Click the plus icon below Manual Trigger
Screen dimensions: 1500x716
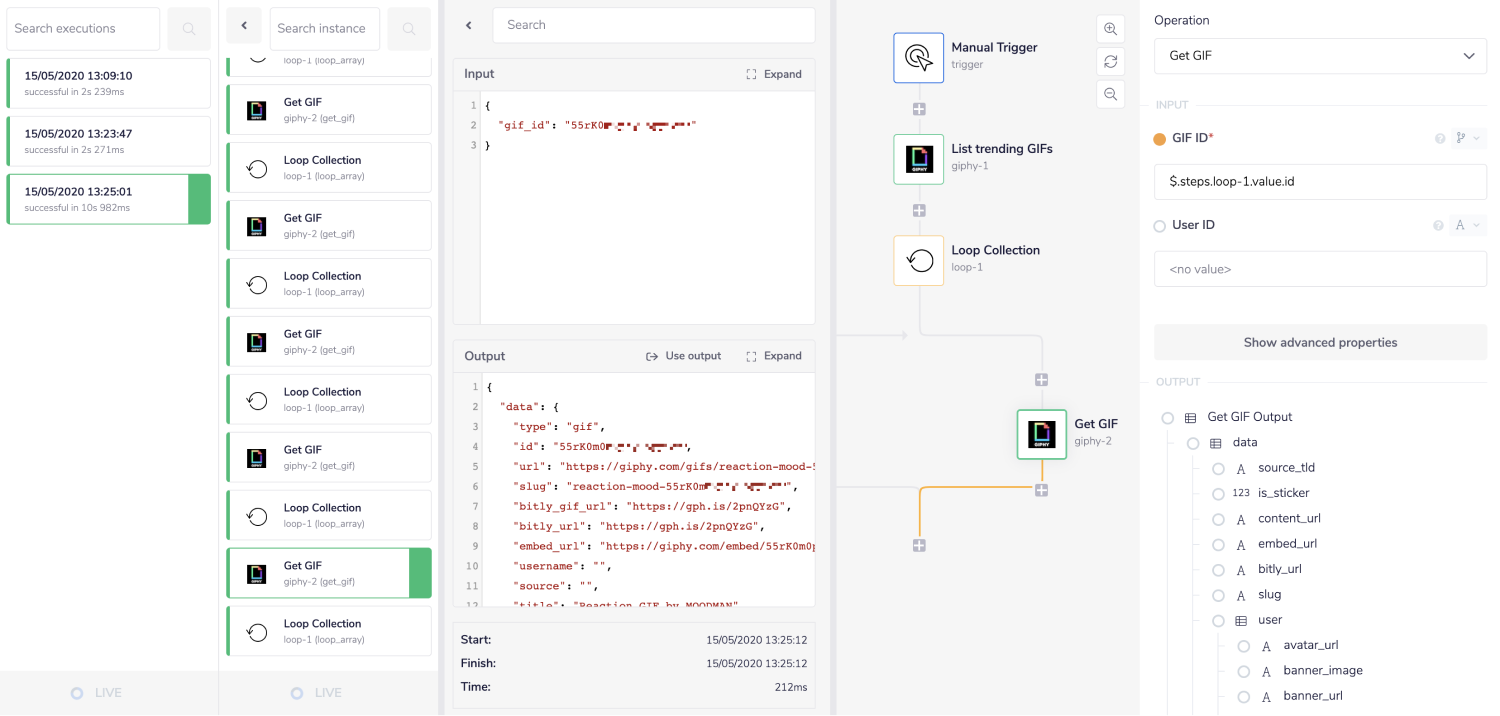pos(918,109)
